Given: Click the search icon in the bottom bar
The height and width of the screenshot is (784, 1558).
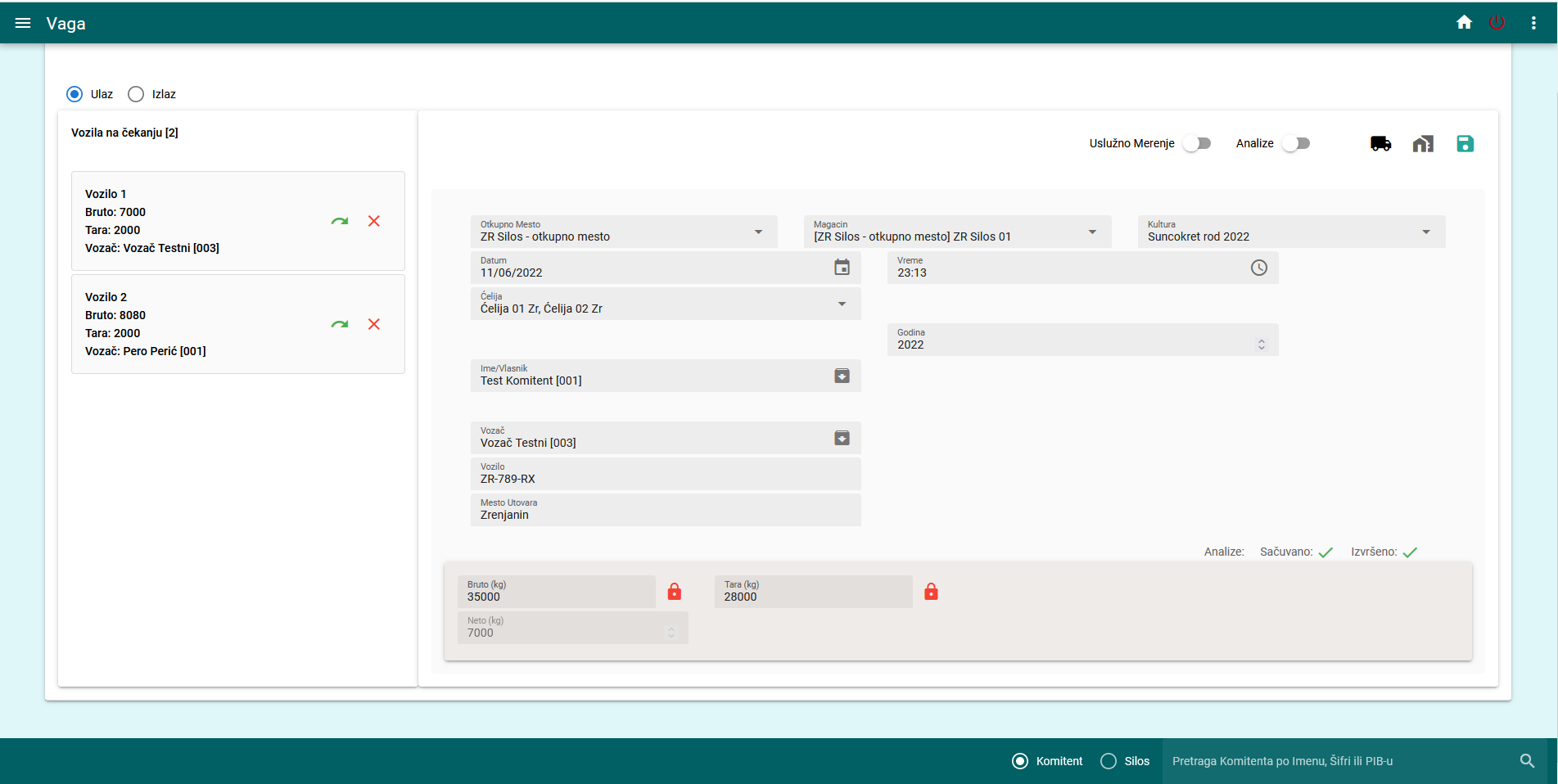Looking at the screenshot, I should pyautogui.click(x=1528, y=761).
